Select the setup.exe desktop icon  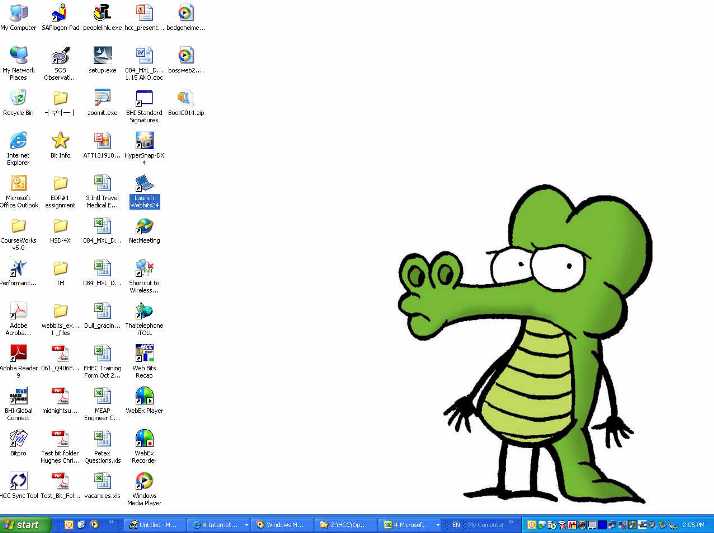(102, 60)
